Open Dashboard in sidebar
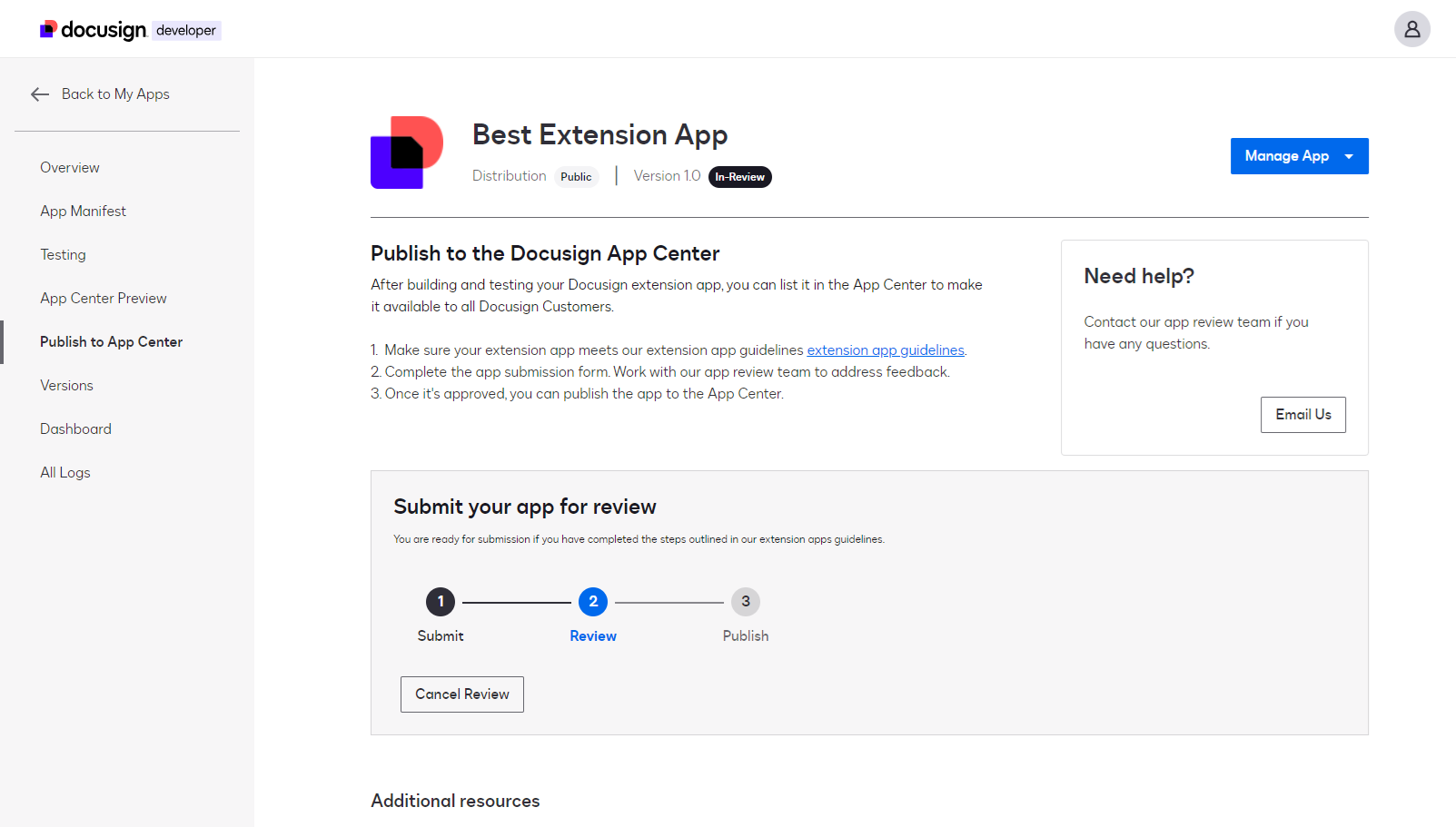The image size is (1456, 827). tap(75, 429)
